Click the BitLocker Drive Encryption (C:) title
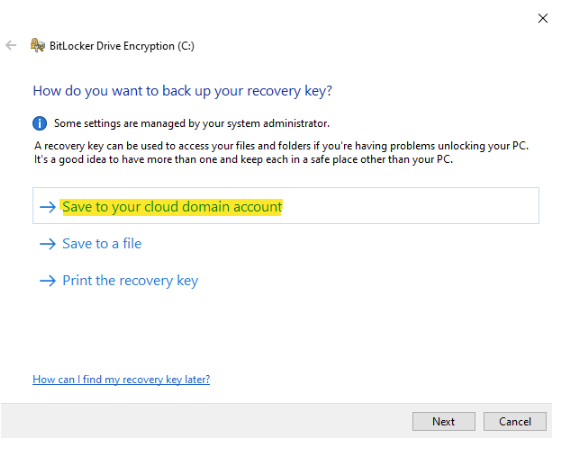 122,46
